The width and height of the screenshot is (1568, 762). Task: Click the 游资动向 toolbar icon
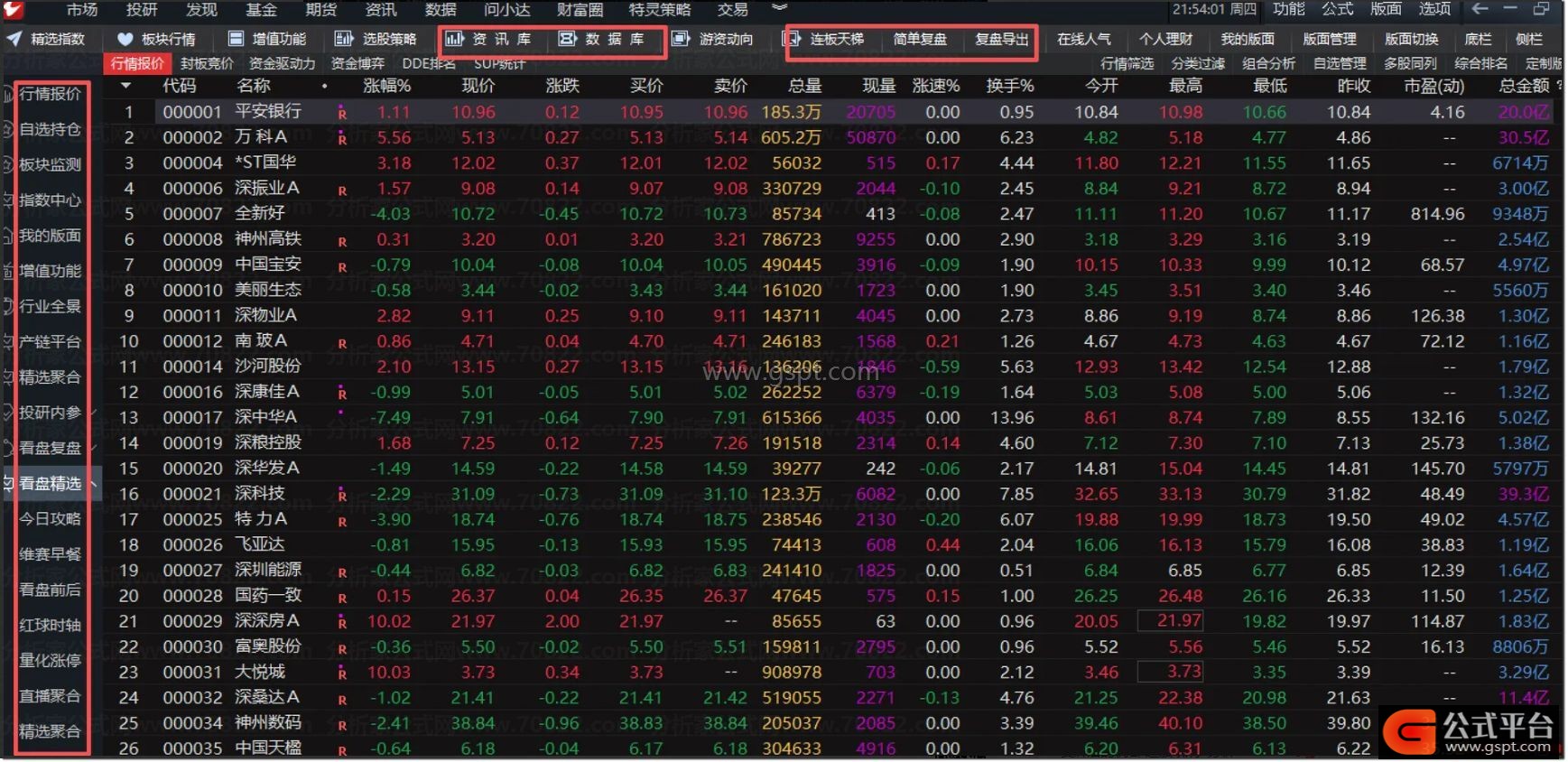click(682, 39)
